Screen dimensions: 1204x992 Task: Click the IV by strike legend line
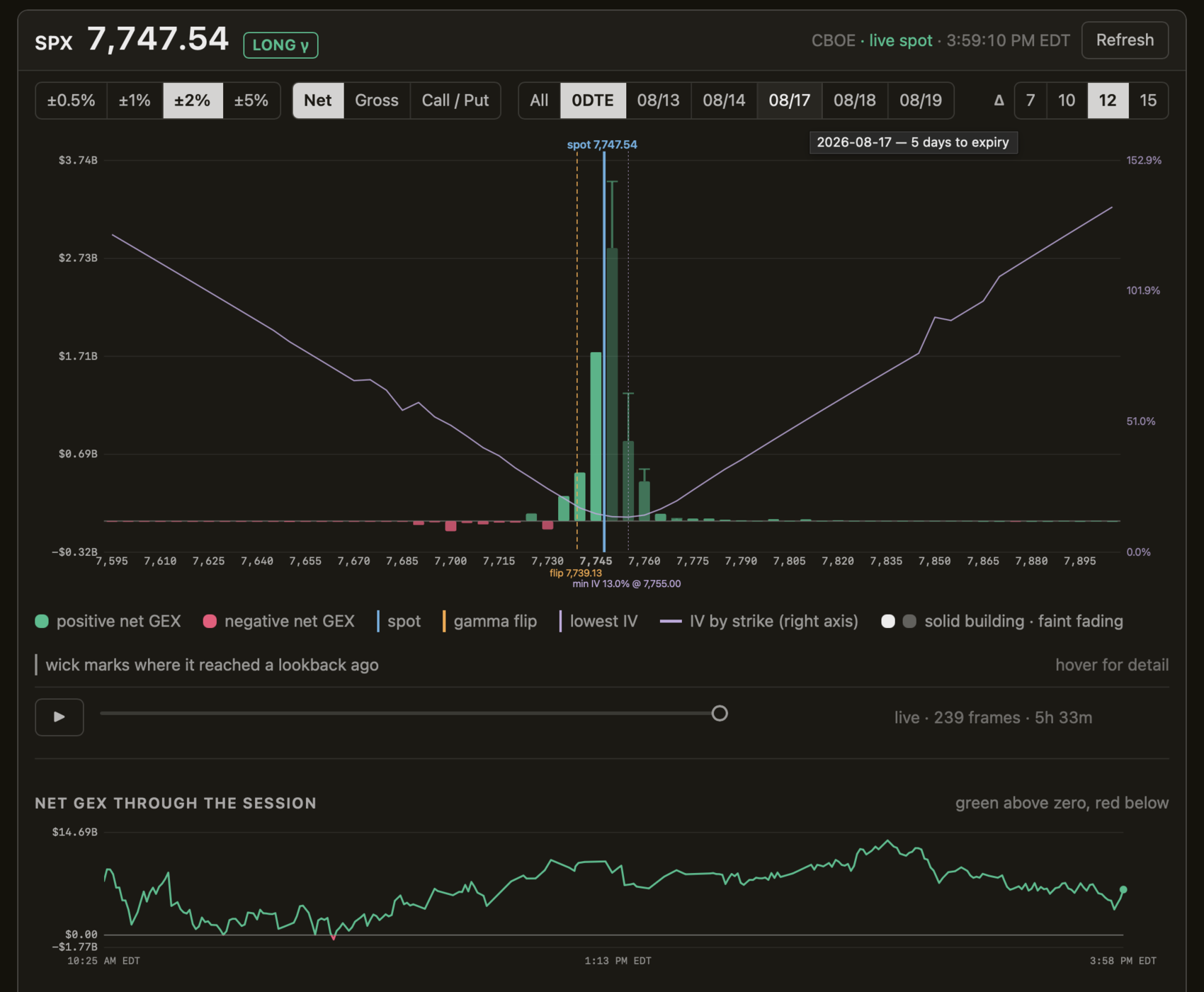[x=671, y=622]
